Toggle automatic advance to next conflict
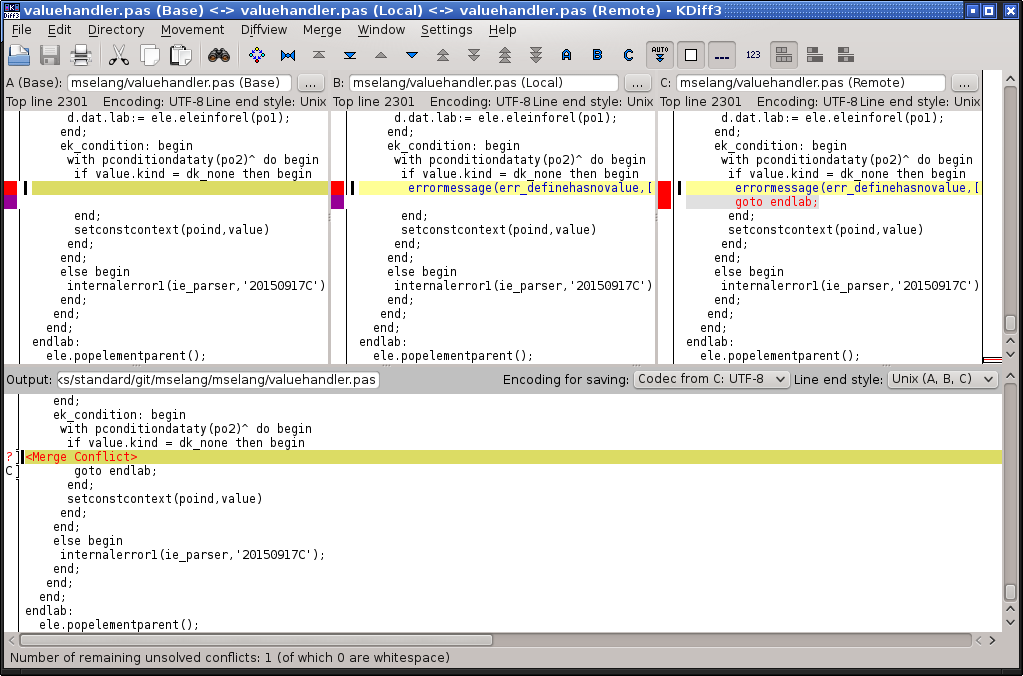Screen dimensions: 1023x676 tap(660, 55)
